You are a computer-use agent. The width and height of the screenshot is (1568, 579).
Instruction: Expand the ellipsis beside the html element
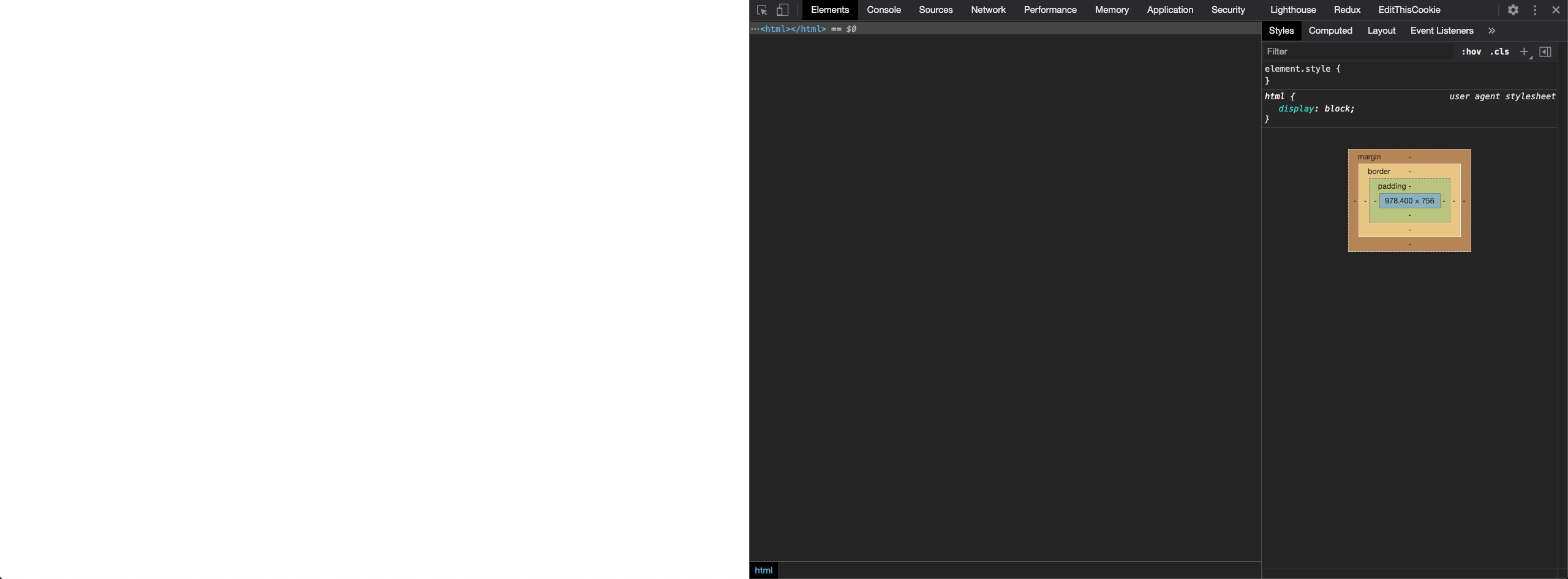tap(755, 29)
